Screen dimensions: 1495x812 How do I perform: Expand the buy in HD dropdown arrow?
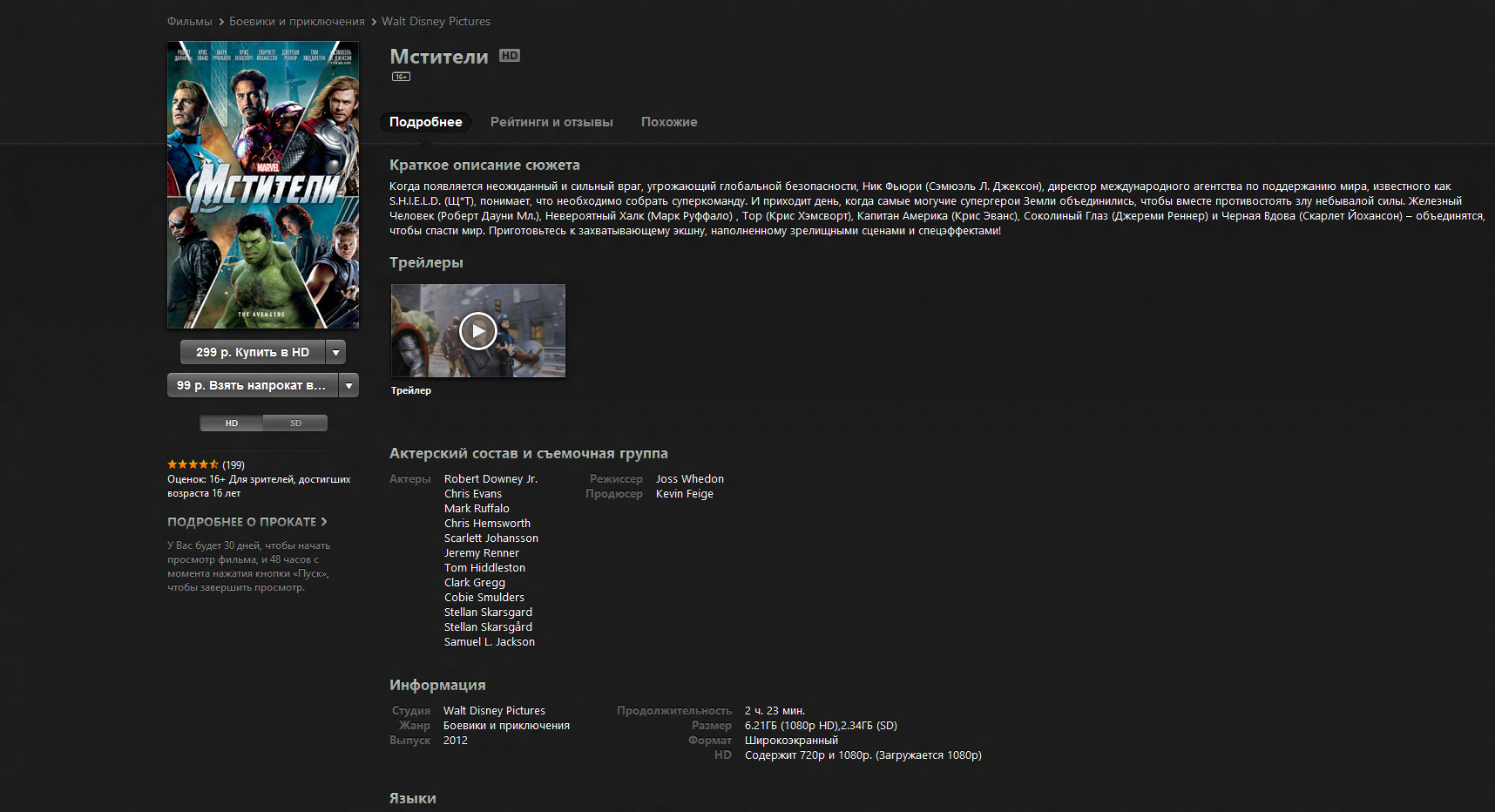(336, 352)
